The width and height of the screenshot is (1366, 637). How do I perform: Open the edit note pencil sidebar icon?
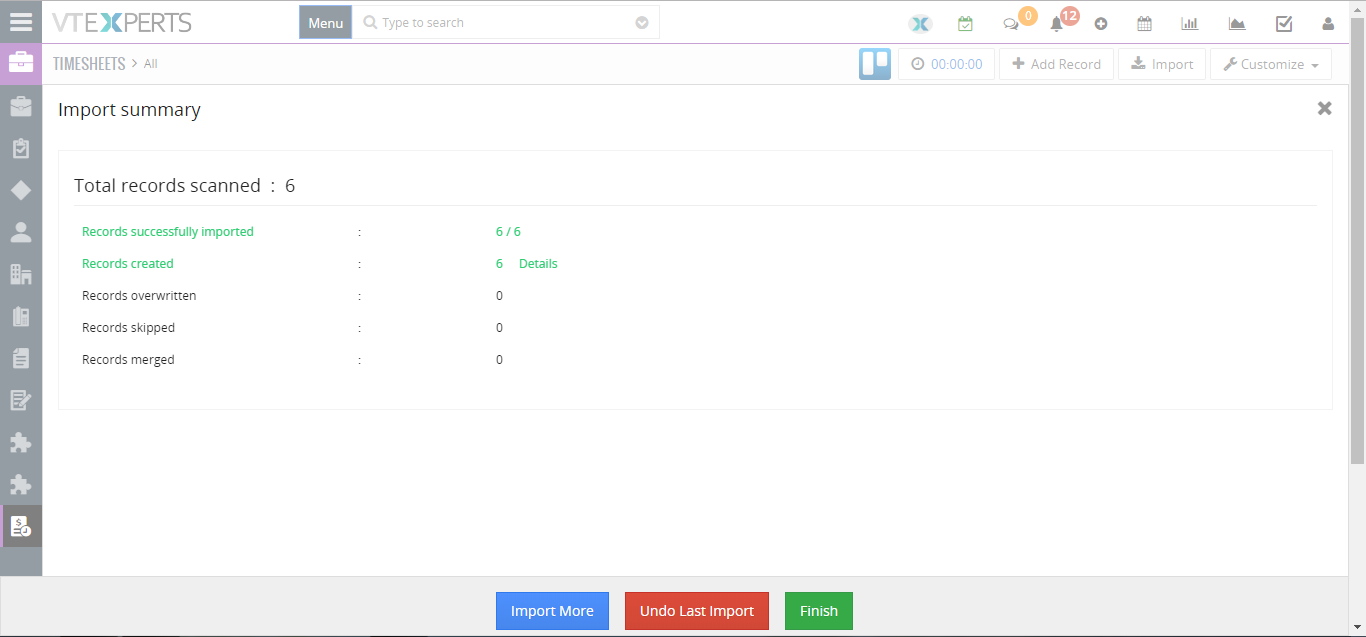point(21,400)
